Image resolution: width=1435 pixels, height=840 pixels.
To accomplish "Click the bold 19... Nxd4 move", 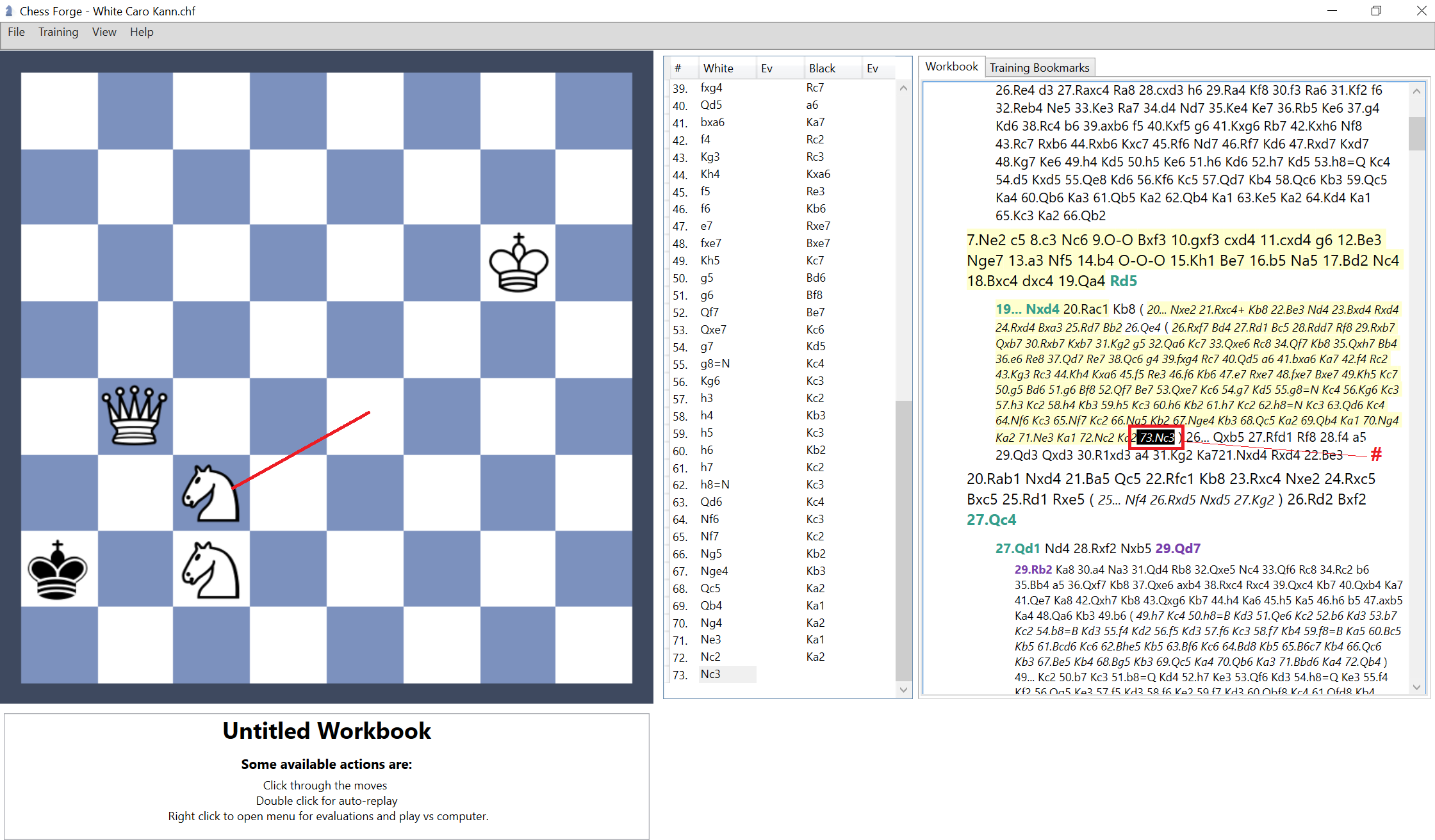I will (1027, 308).
